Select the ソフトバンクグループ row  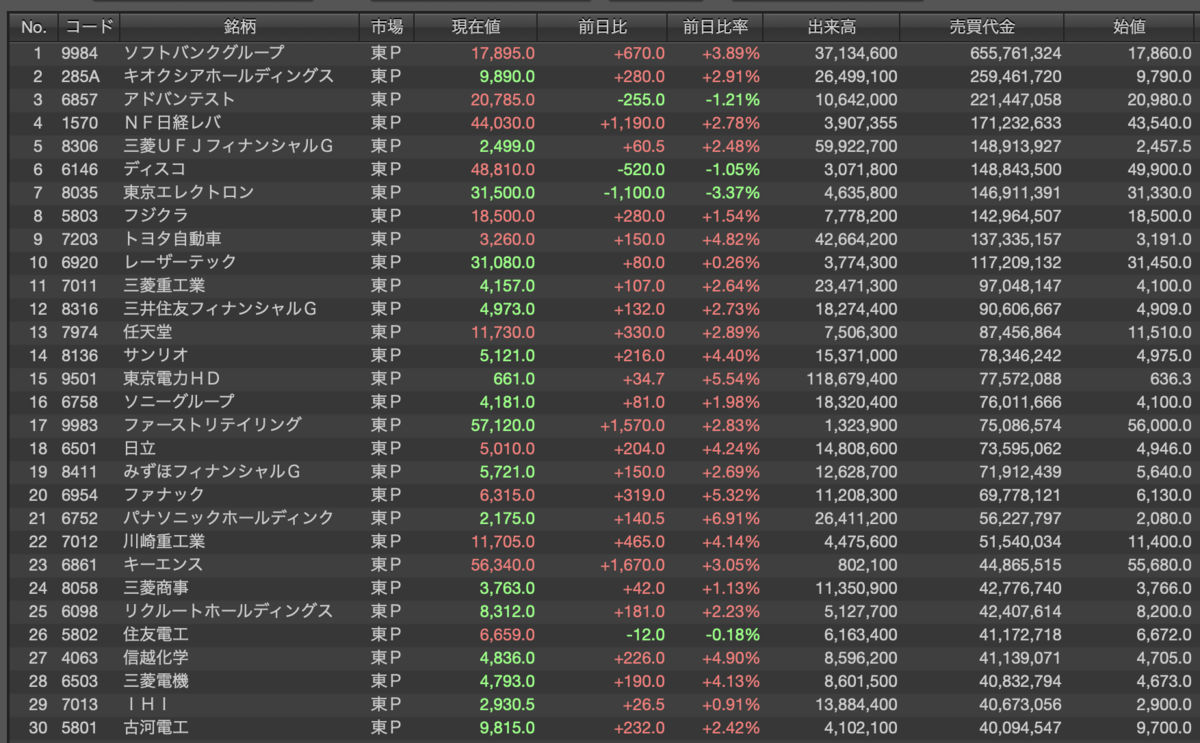coord(600,53)
